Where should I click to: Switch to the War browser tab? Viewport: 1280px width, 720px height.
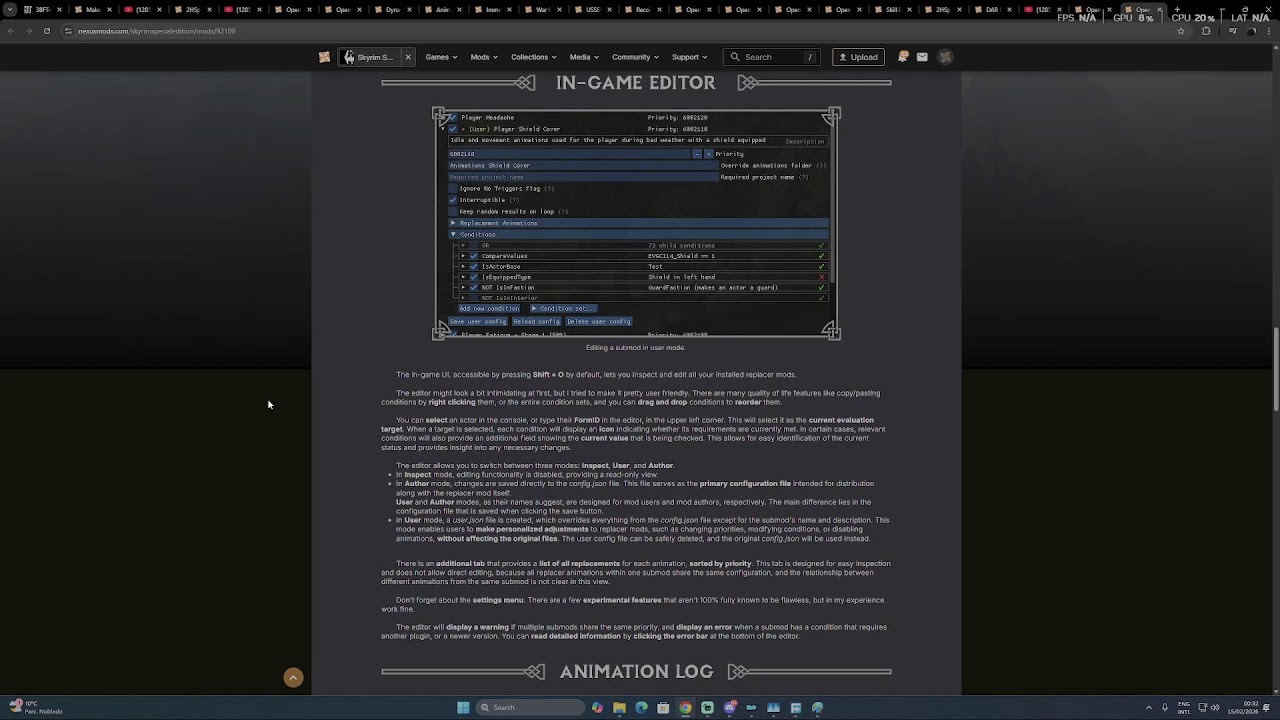[542, 10]
